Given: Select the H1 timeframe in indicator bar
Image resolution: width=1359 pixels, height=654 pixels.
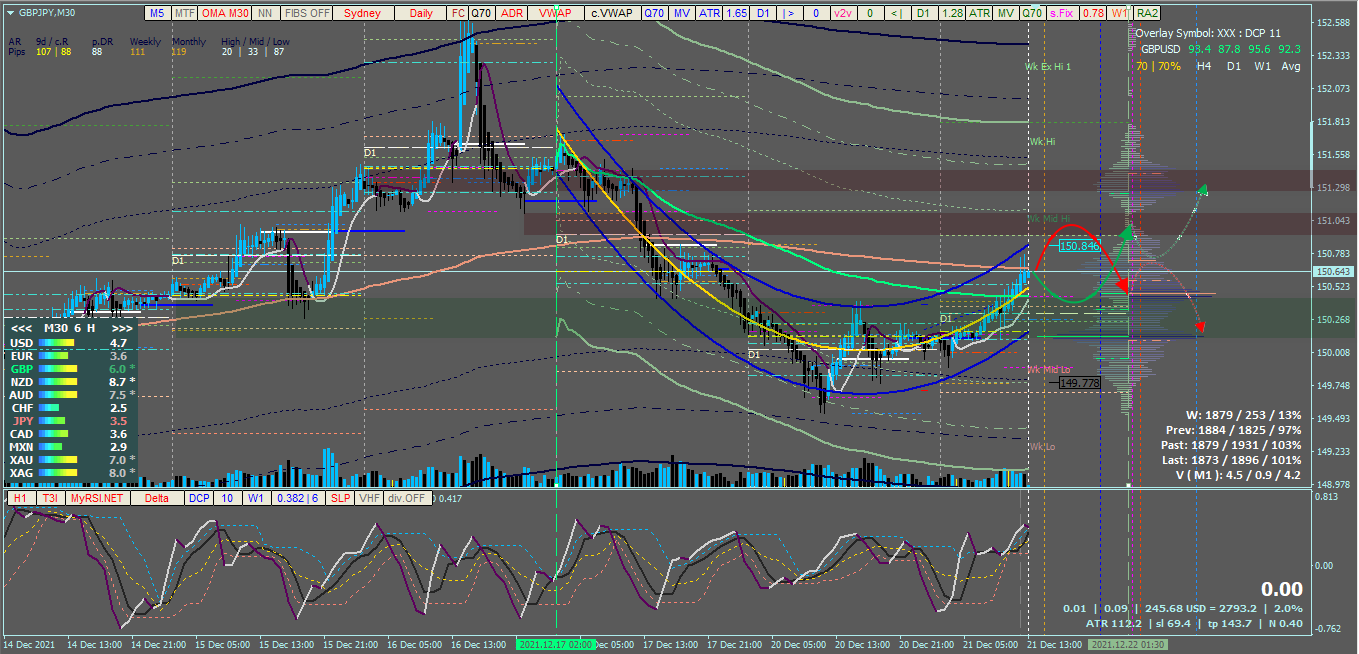Looking at the screenshot, I should 21,497.
